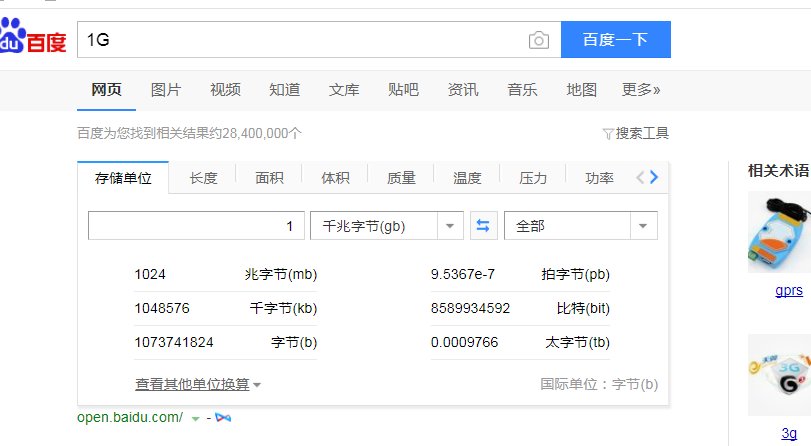Image resolution: width=811 pixels, height=446 pixels.
Task: Open the 3g related term link
Action: (x=789, y=433)
